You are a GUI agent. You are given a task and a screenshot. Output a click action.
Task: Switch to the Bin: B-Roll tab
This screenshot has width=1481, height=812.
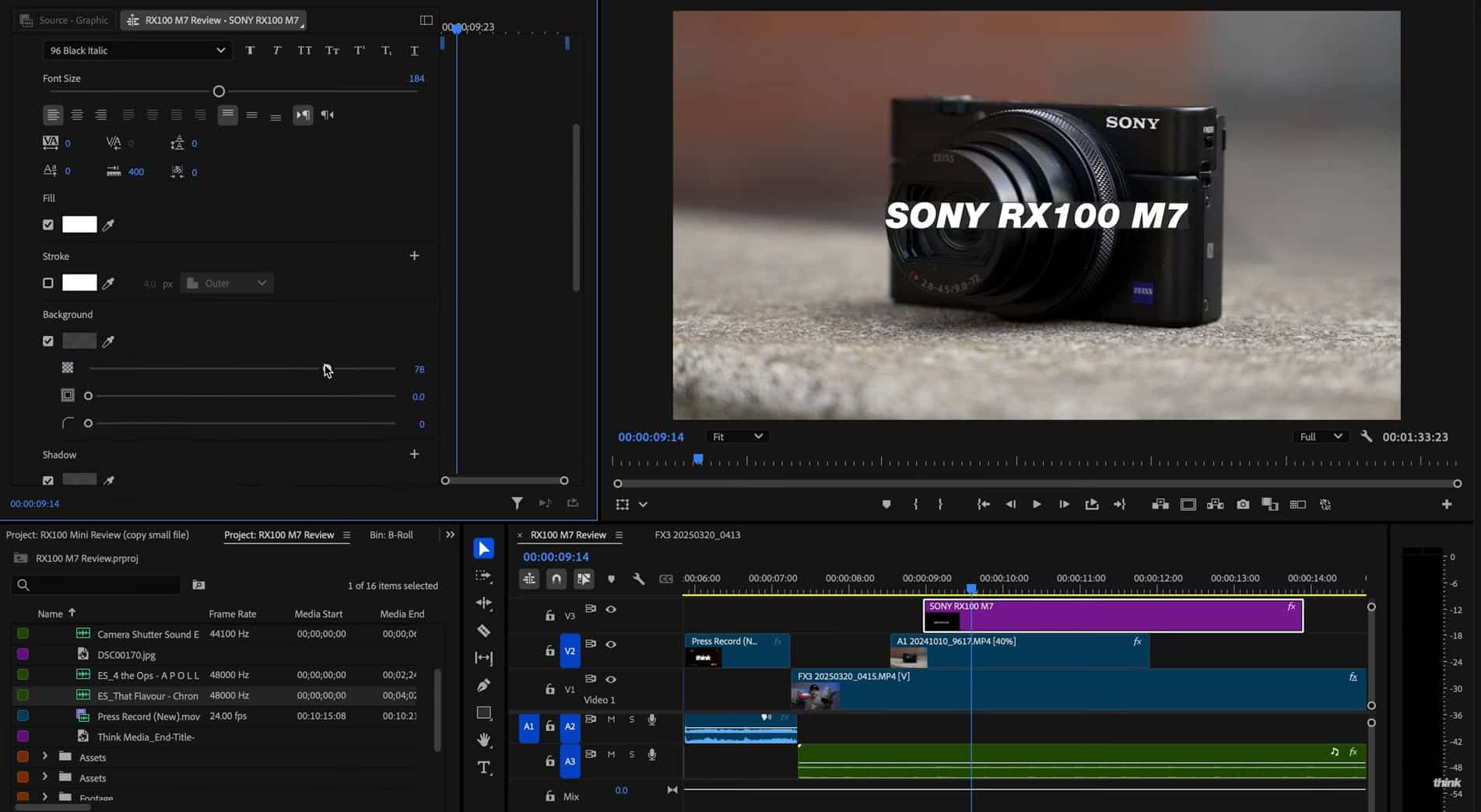coord(391,534)
